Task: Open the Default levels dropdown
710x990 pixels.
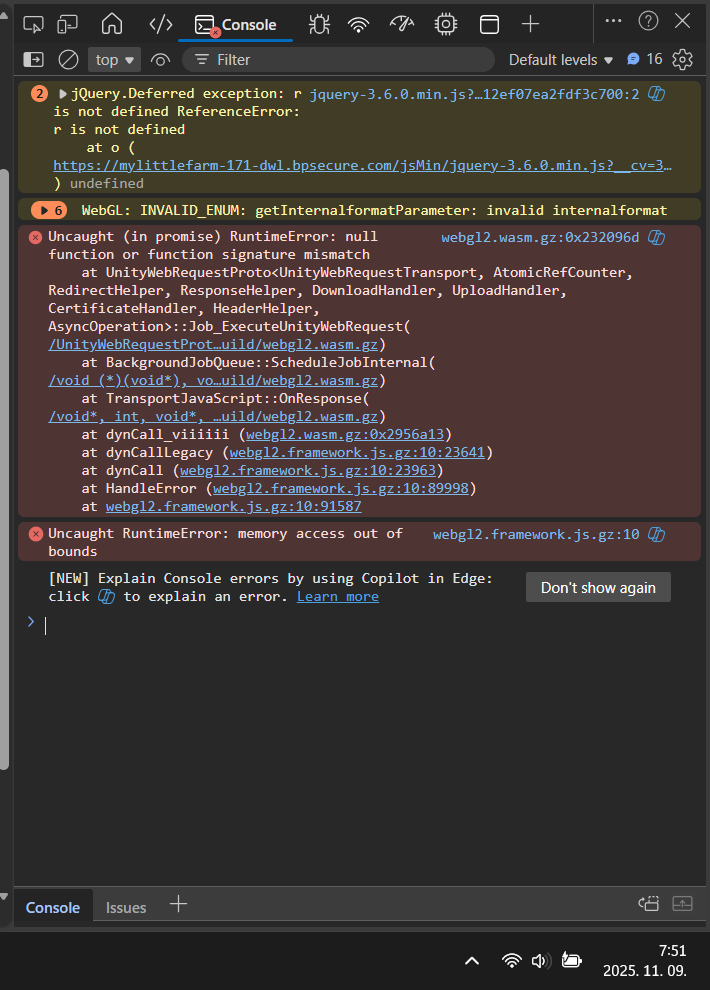Action: point(560,60)
